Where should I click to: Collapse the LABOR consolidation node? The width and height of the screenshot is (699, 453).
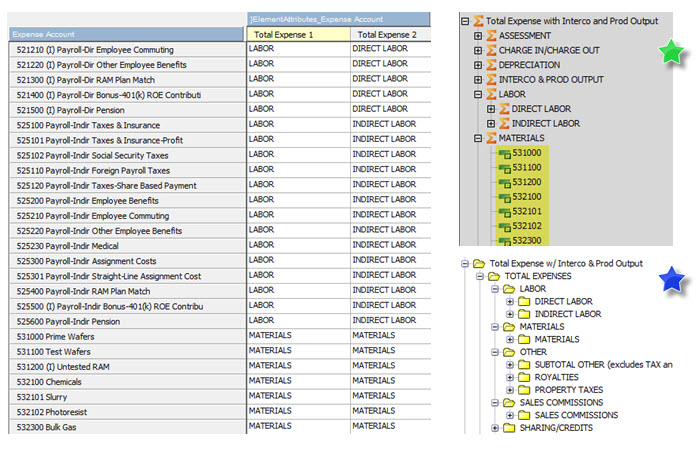[x=478, y=95]
